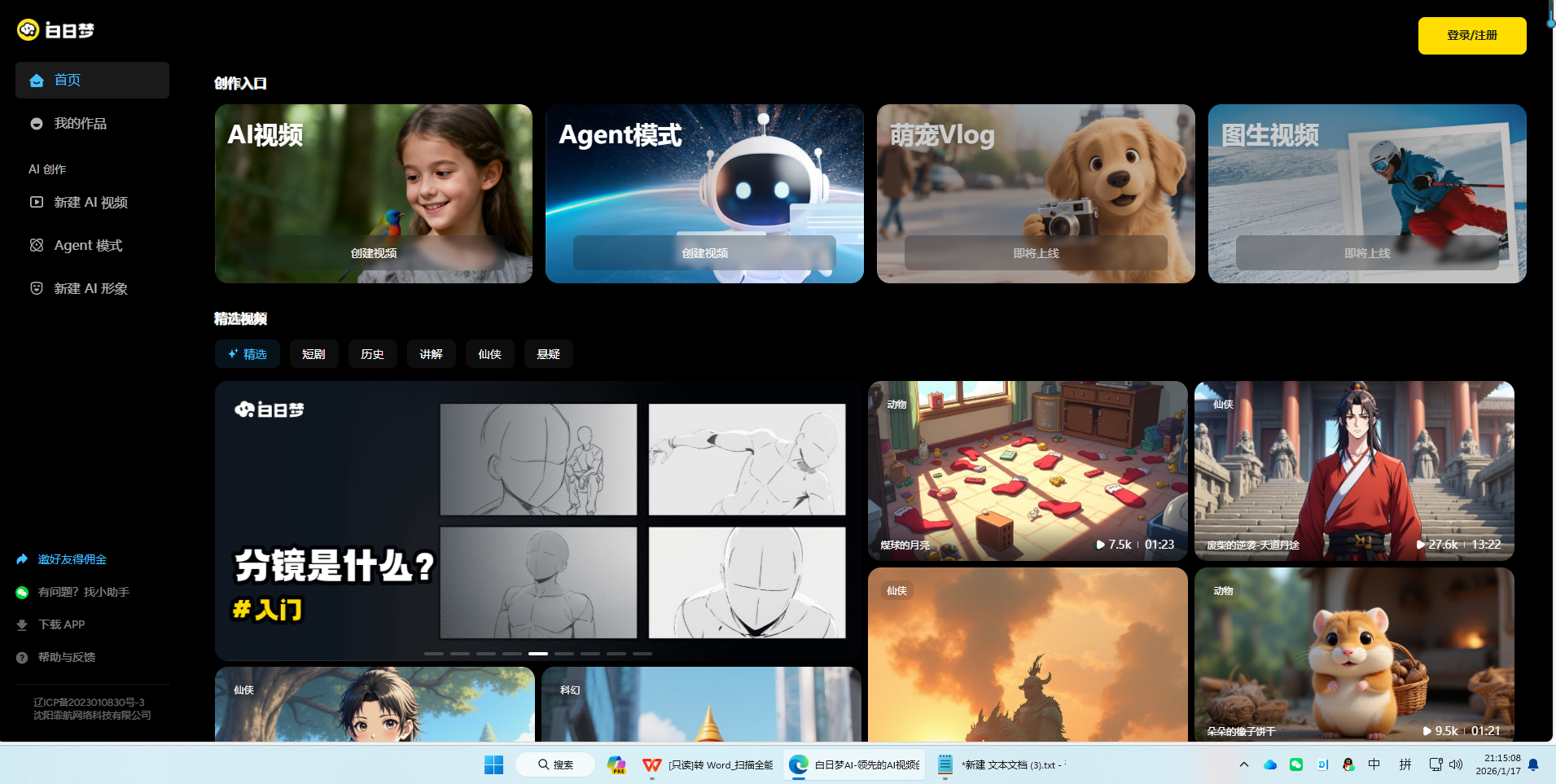Open the 废柴的逆袭-天道归途 video thumbnail
Viewport: 1556px width, 784px height.
[x=1354, y=471]
